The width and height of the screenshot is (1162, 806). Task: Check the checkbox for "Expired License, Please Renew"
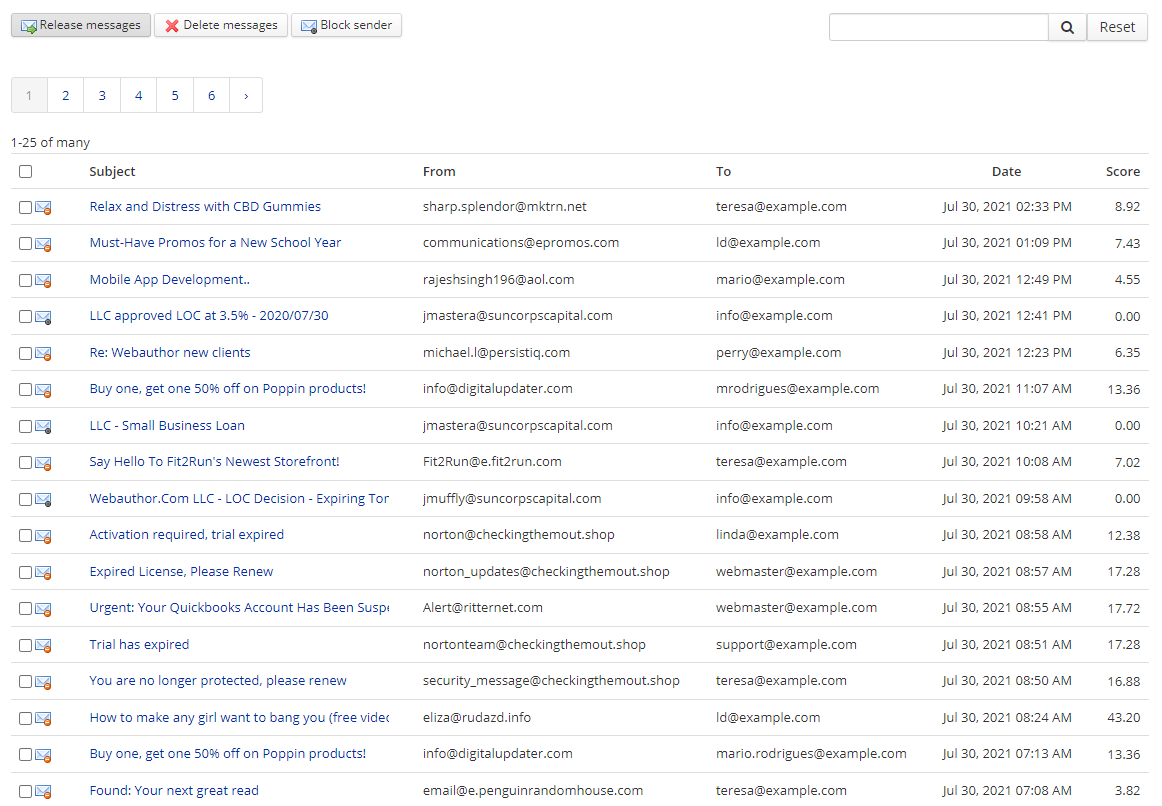[25, 572]
